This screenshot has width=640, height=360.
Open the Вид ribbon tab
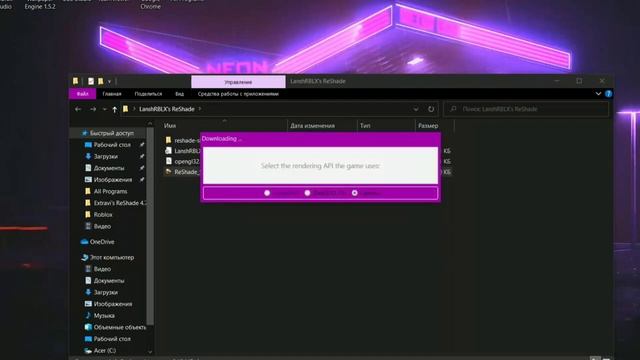[x=180, y=94]
